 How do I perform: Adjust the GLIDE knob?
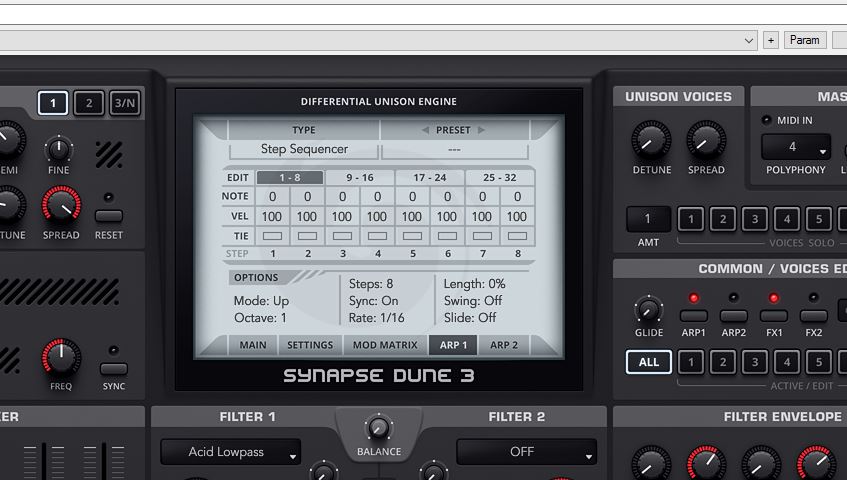[x=648, y=310]
